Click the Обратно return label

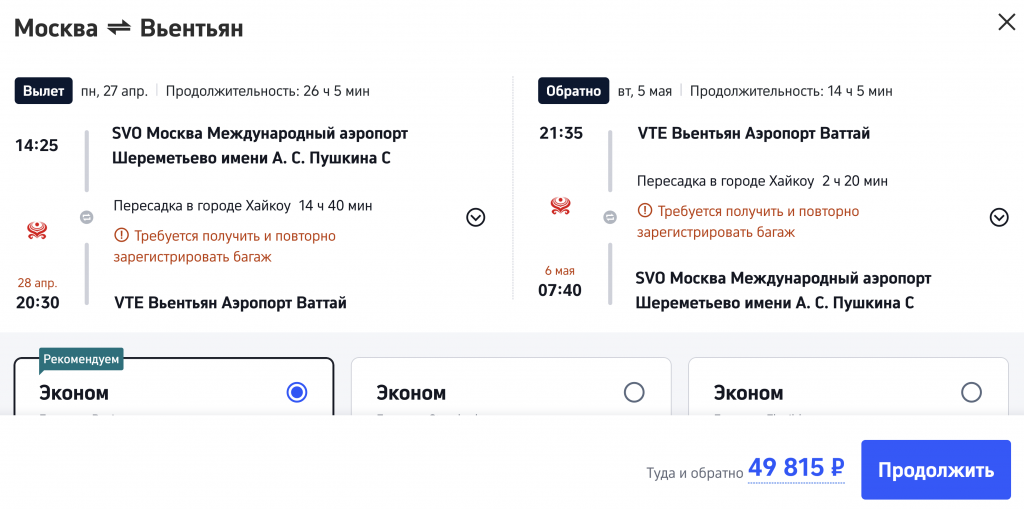pos(573,91)
